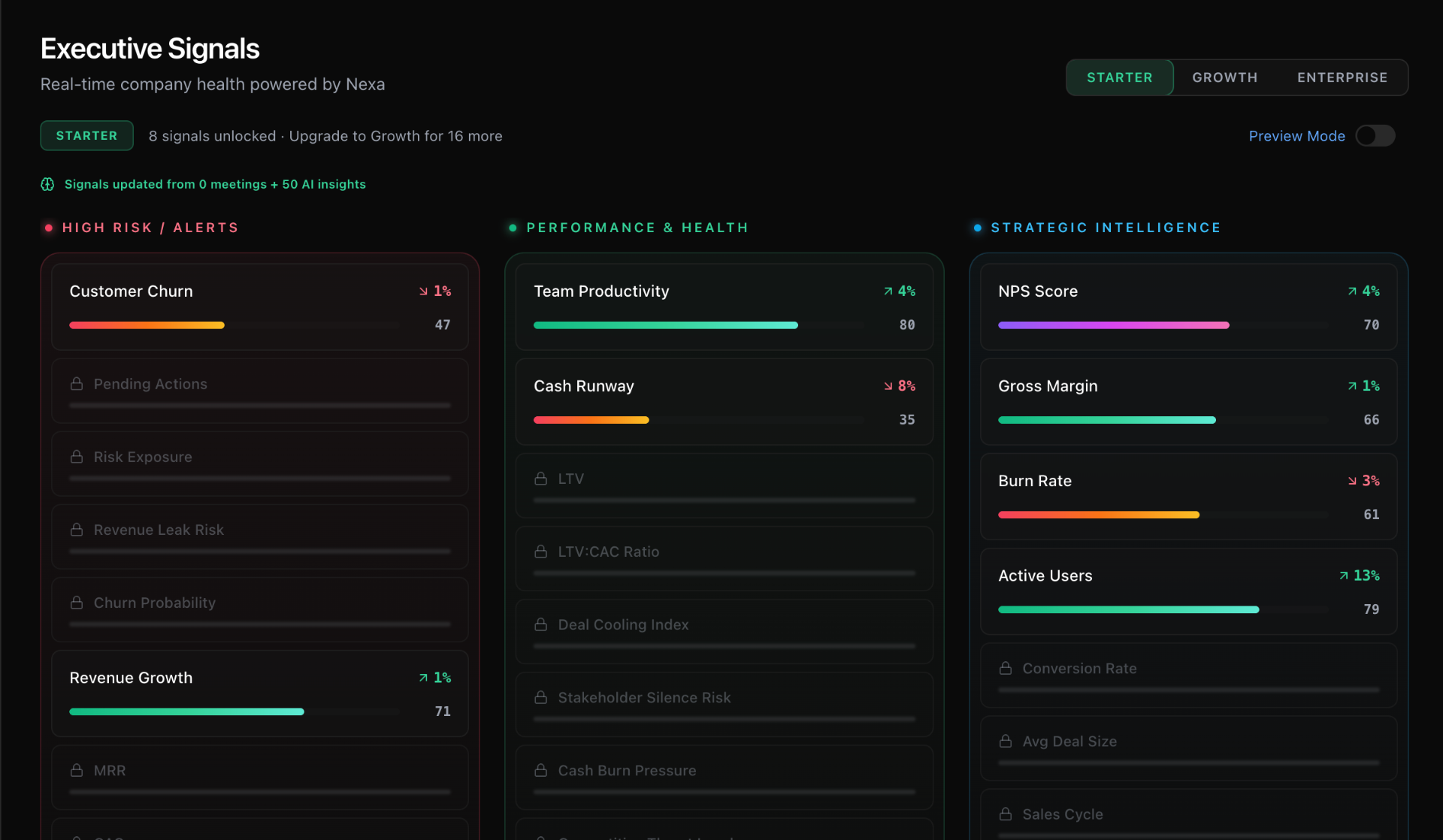The height and width of the screenshot is (840, 1443).
Task: Click the up-trend arrow on Team Productivity
Action: tap(888, 292)
